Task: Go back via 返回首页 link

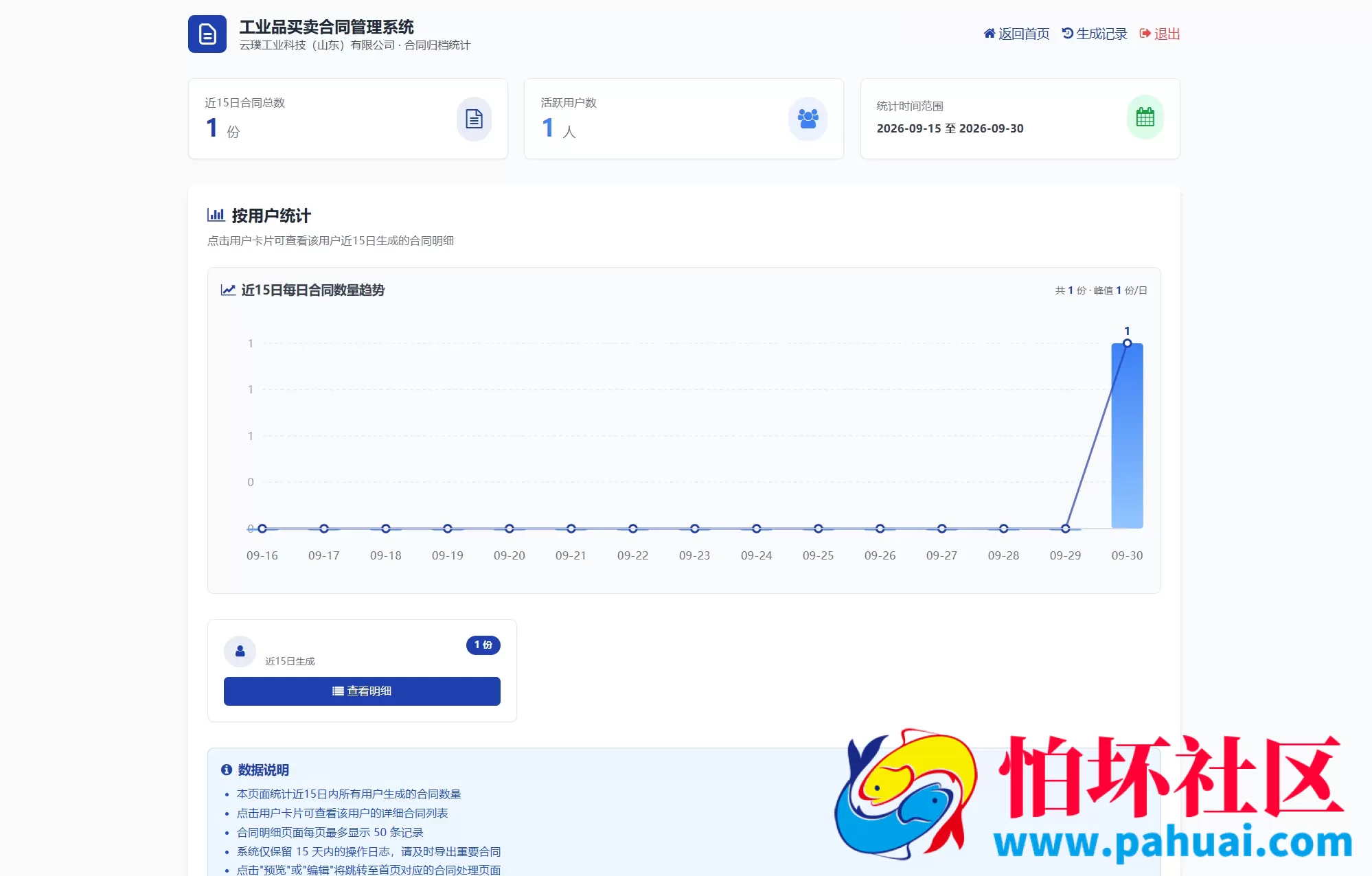Action: click(x=1016, y=34)
